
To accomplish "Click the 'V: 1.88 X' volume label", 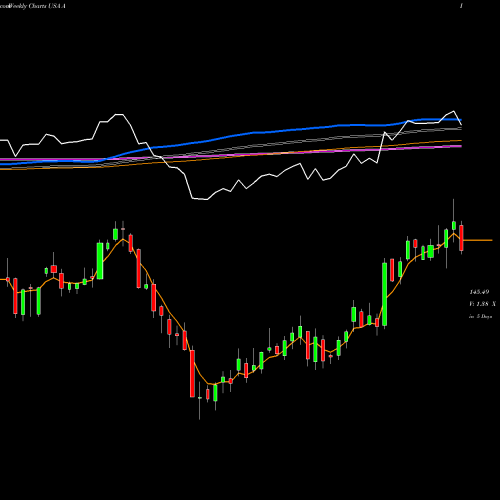I will pos(482,304).
